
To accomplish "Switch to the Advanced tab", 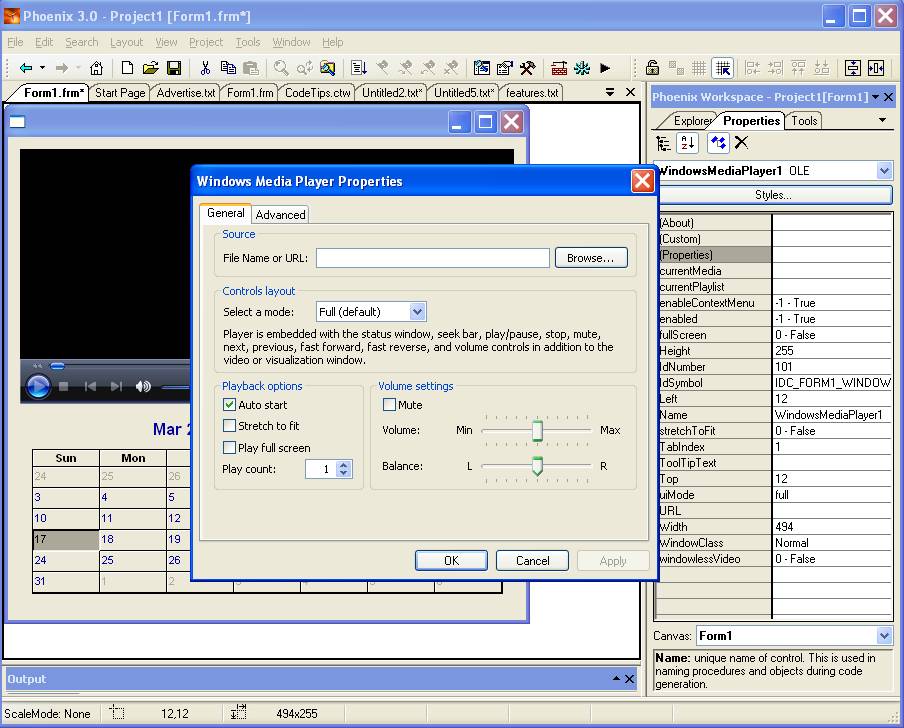I will (x=280, y=214).
